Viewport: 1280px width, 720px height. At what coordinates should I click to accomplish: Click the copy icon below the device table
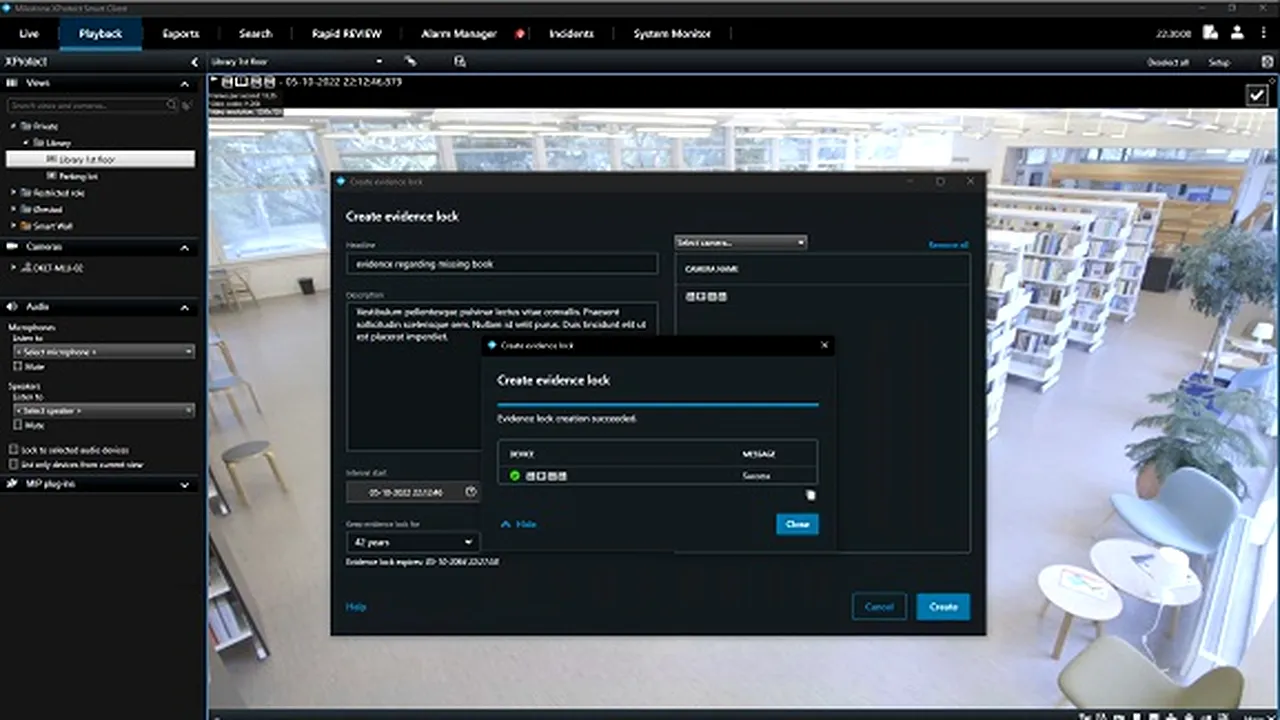[810, 495]
